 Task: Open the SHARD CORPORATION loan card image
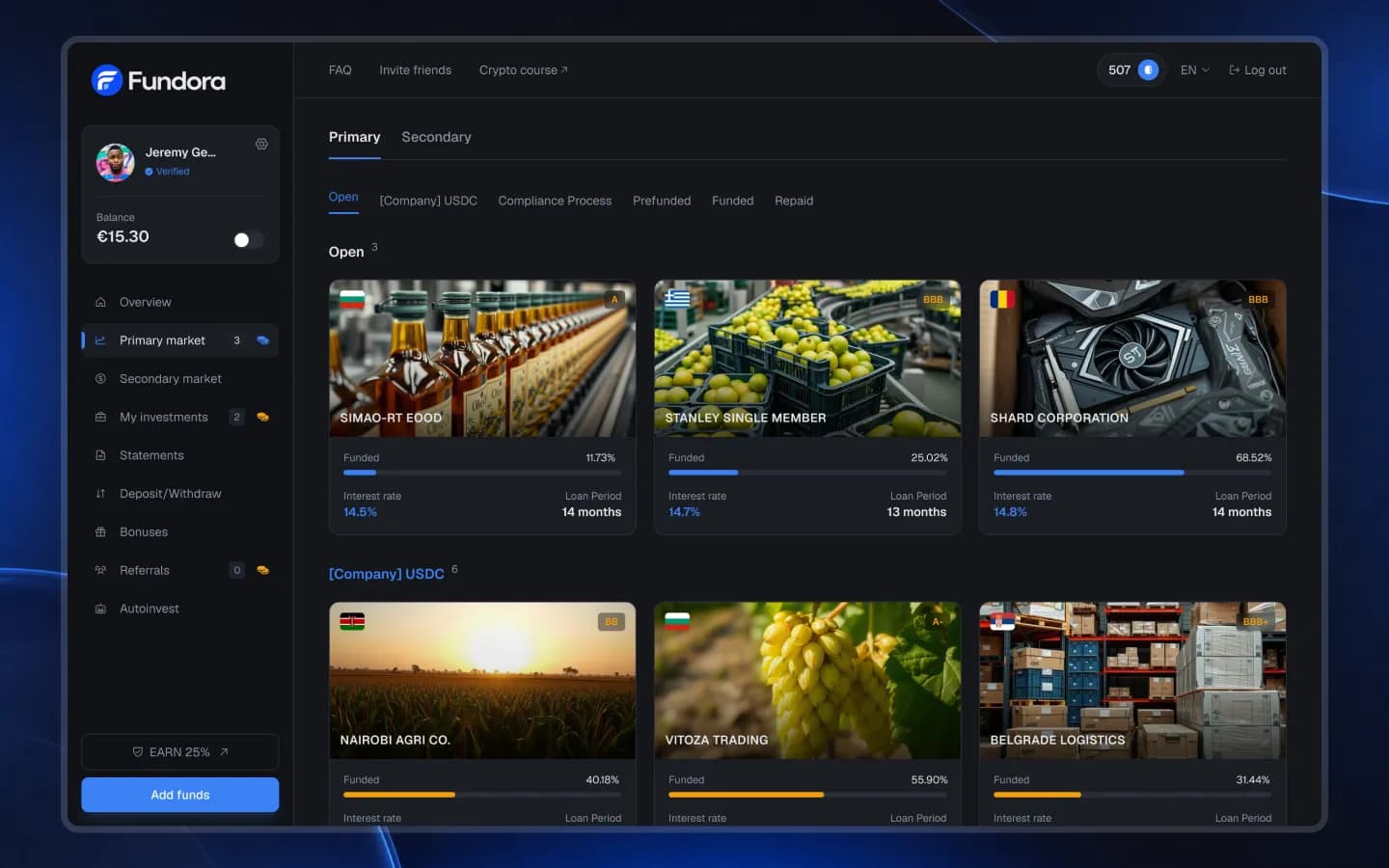[x=1132, y=359]
